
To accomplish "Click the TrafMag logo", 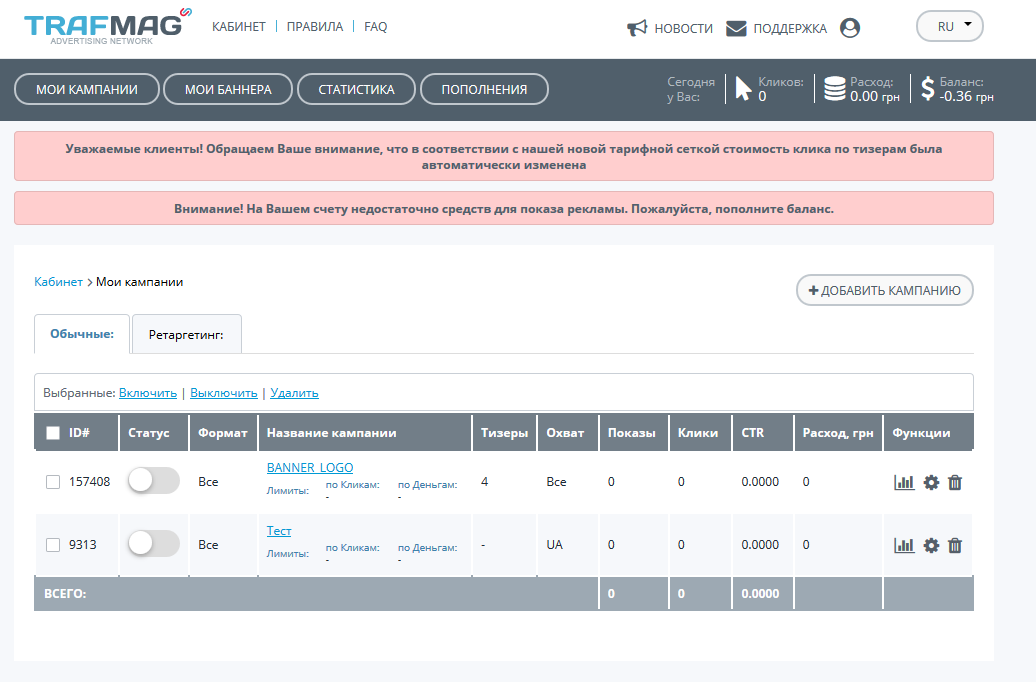I will point(105,28).
